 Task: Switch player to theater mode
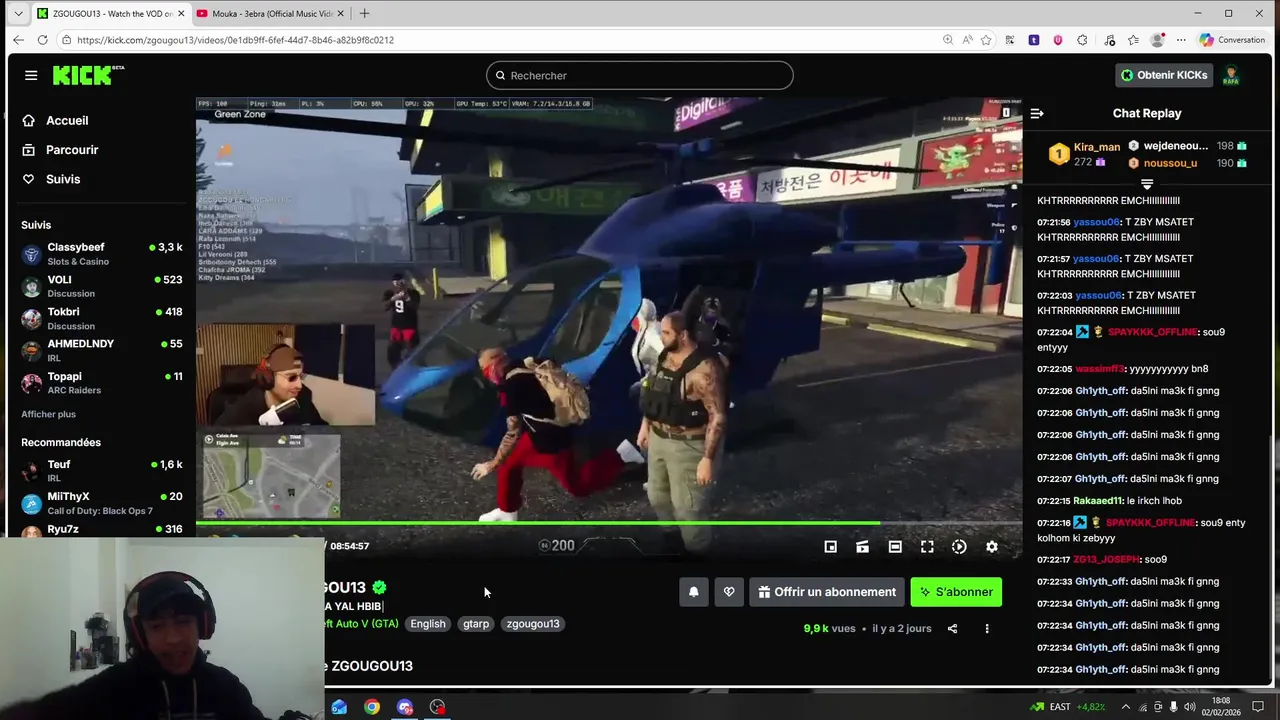point(895,546)
